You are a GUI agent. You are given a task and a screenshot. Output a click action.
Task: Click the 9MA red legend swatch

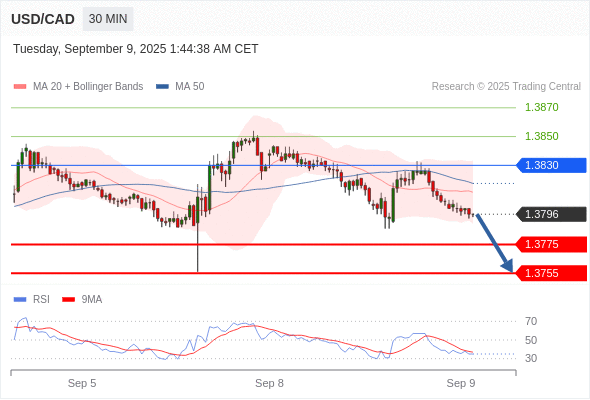coord(68,300)
